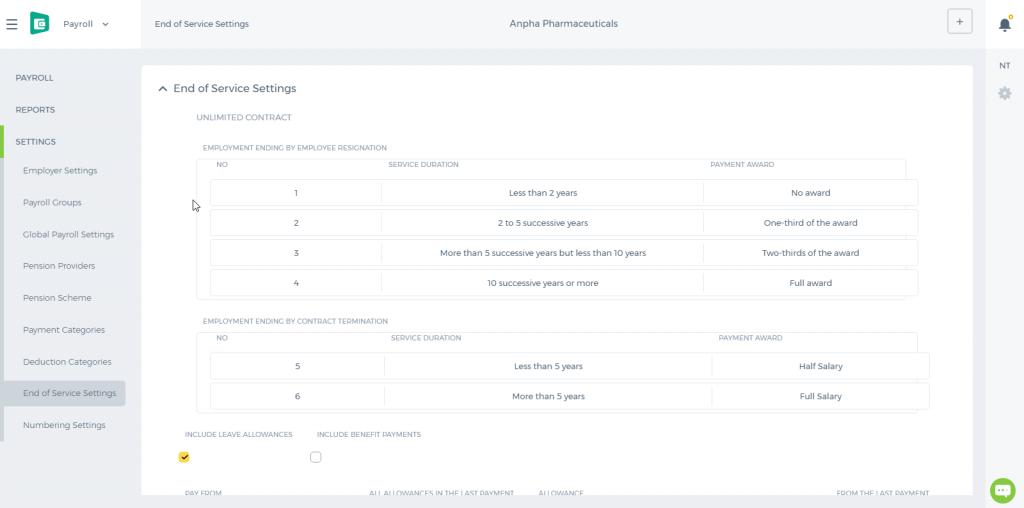Open Numbering Settings page

64,425
